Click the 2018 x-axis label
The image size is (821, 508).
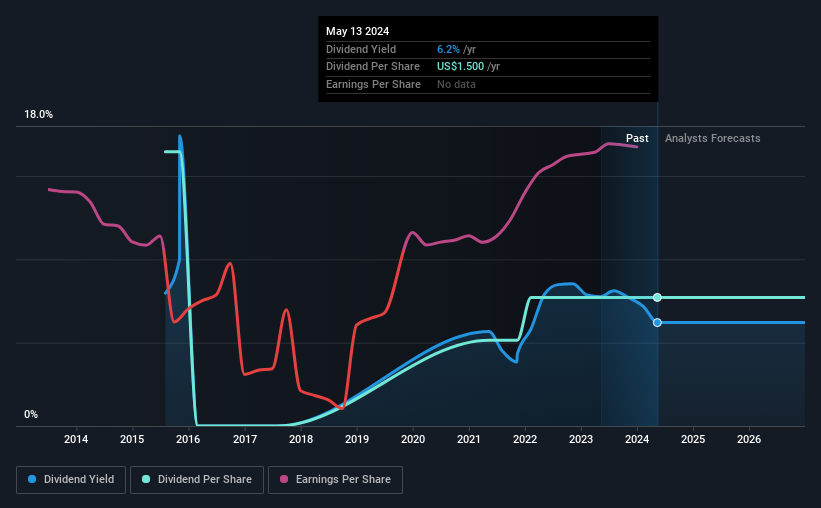tap(301, 439)
